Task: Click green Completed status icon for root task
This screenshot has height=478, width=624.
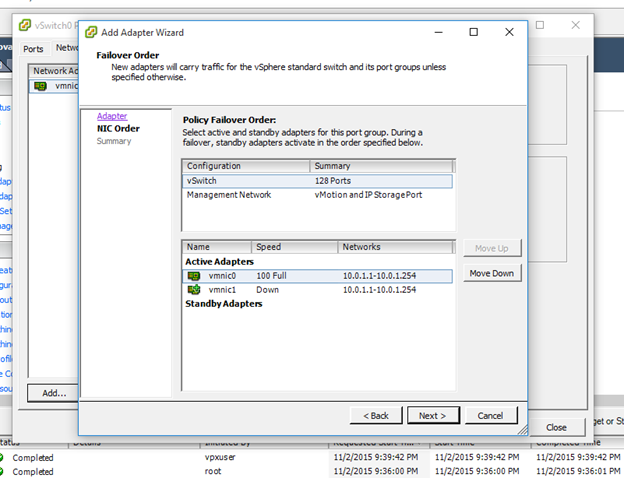Action: (x=2, y=472)
